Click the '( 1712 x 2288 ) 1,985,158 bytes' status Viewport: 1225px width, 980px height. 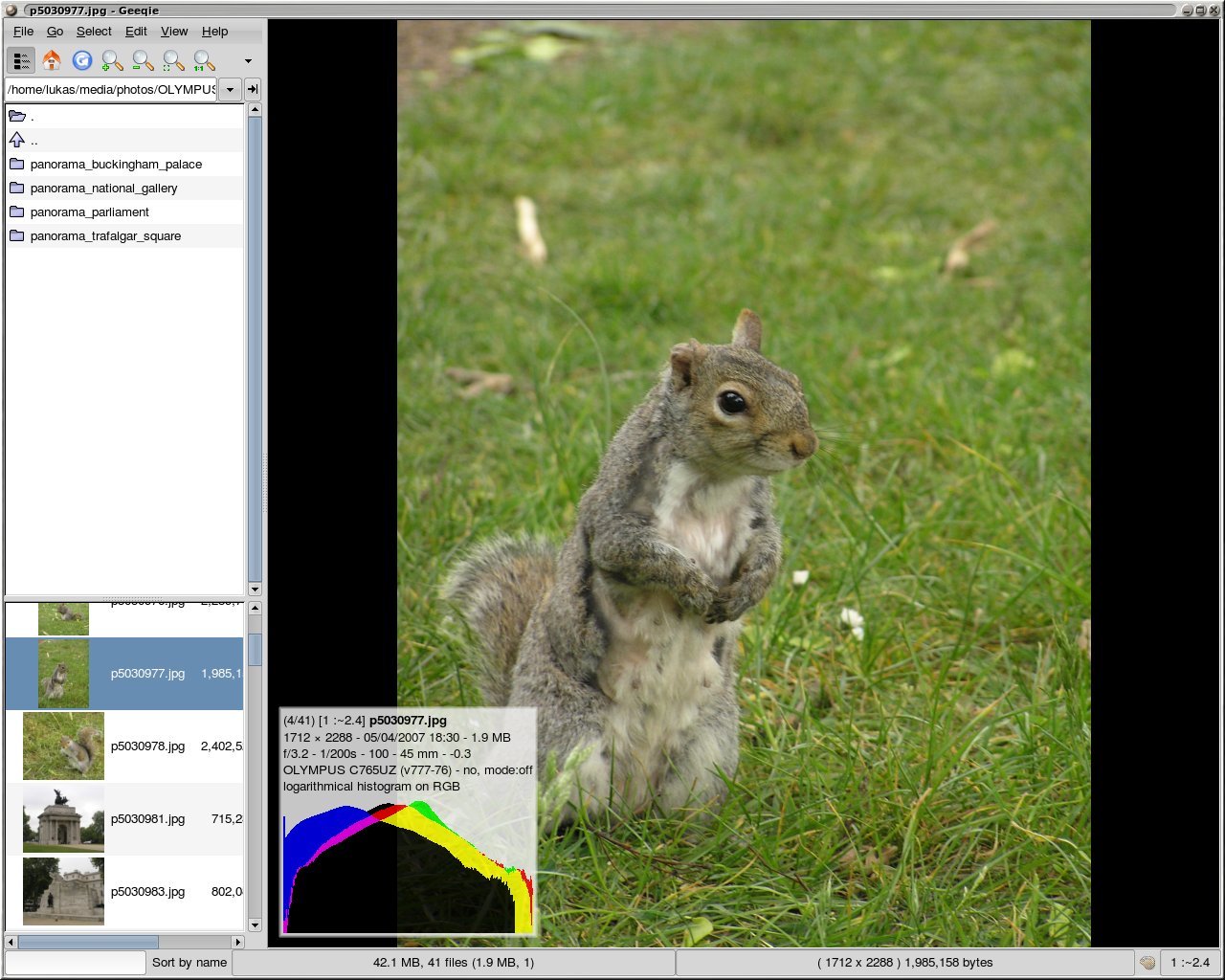click(905, 963)
